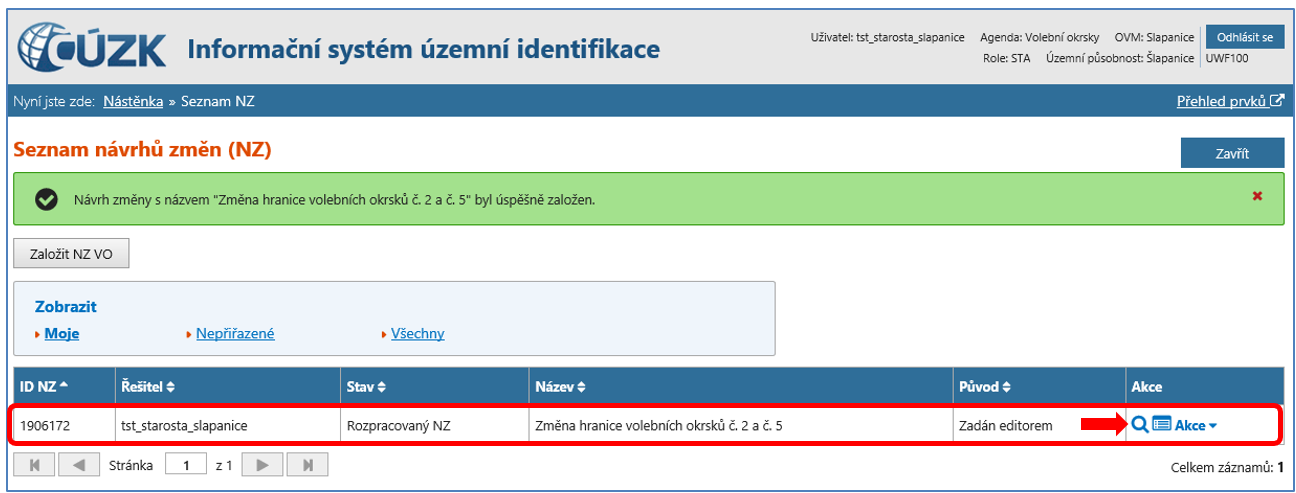Go to the first page of results

pos(34,465)
